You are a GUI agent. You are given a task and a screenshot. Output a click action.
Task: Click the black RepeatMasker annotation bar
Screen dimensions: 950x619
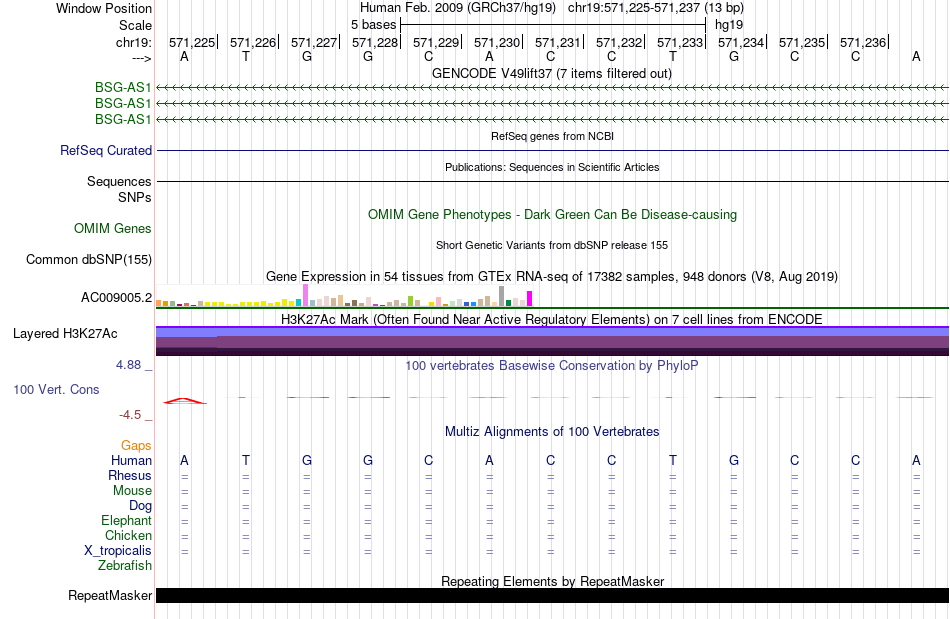pos(553,595)
